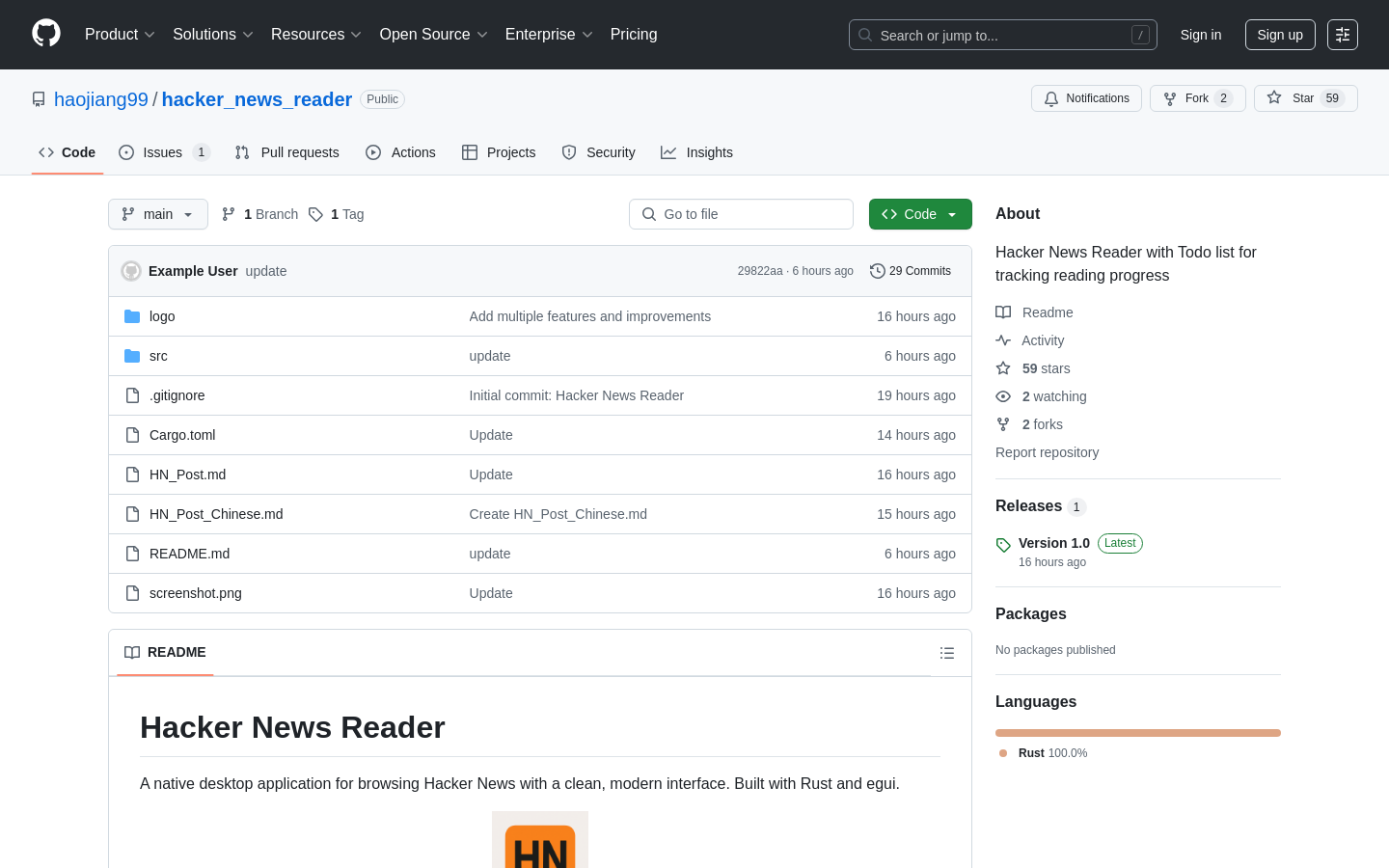Click the src folder icon
Viewport: 1389px width, 868px height.
(132, 356)
